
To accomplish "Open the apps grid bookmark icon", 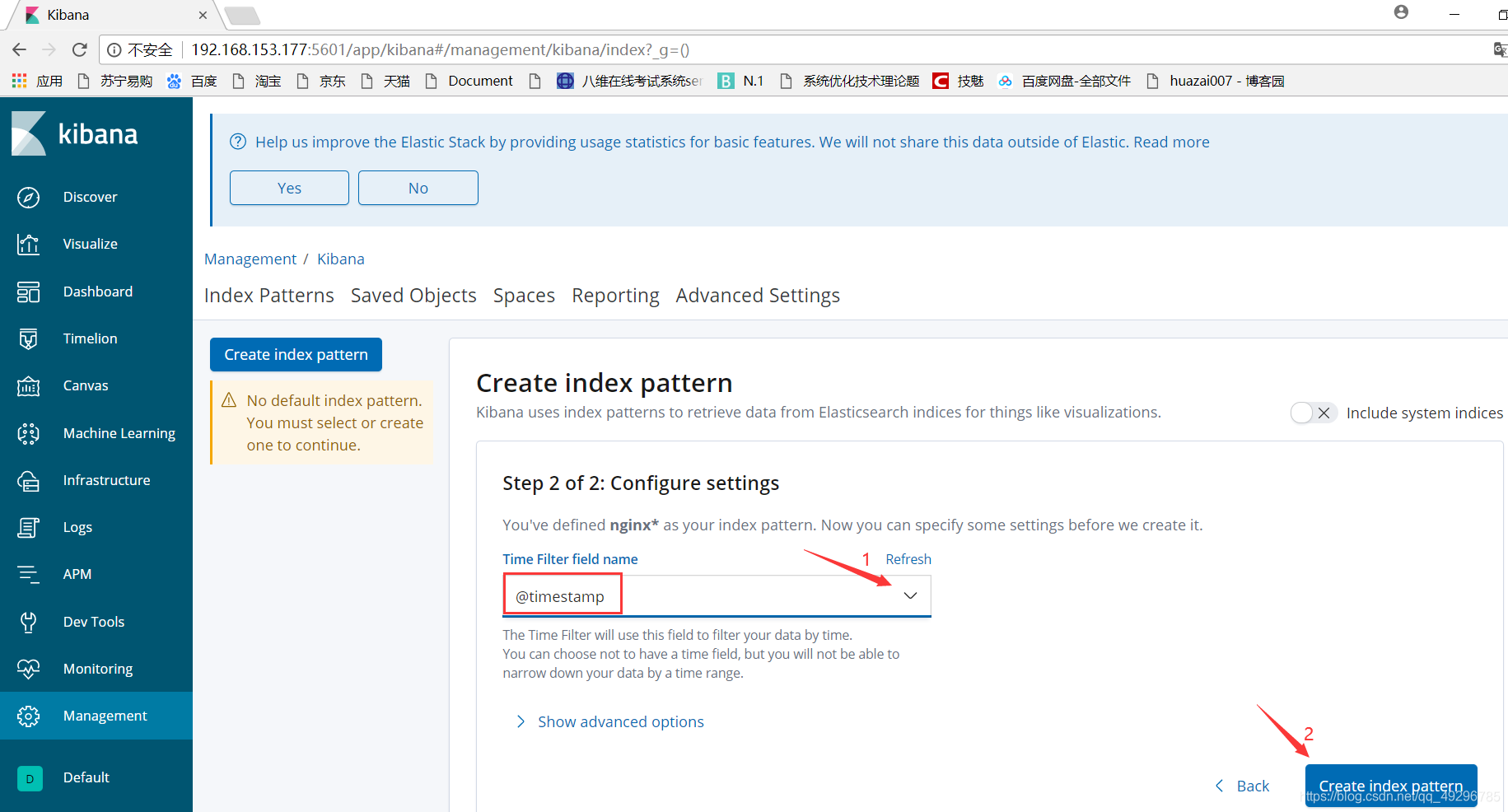I will coord(19,81).
